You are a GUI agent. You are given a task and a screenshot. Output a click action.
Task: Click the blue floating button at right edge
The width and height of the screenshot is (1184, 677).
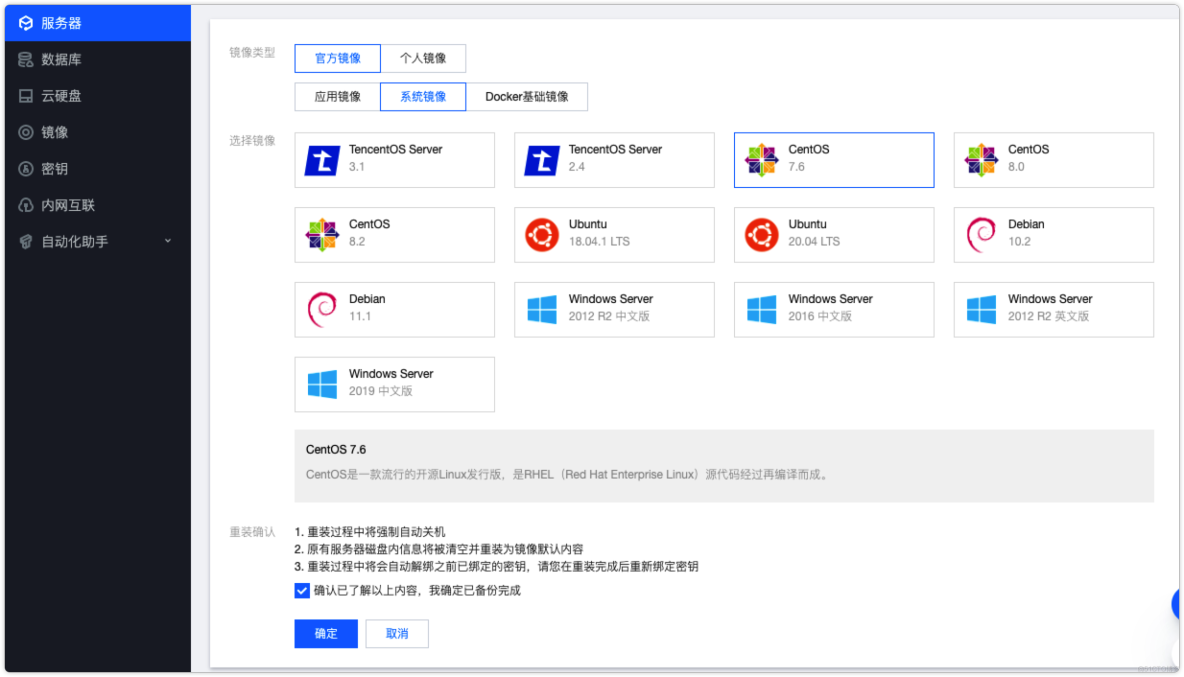click(1176, 604)
